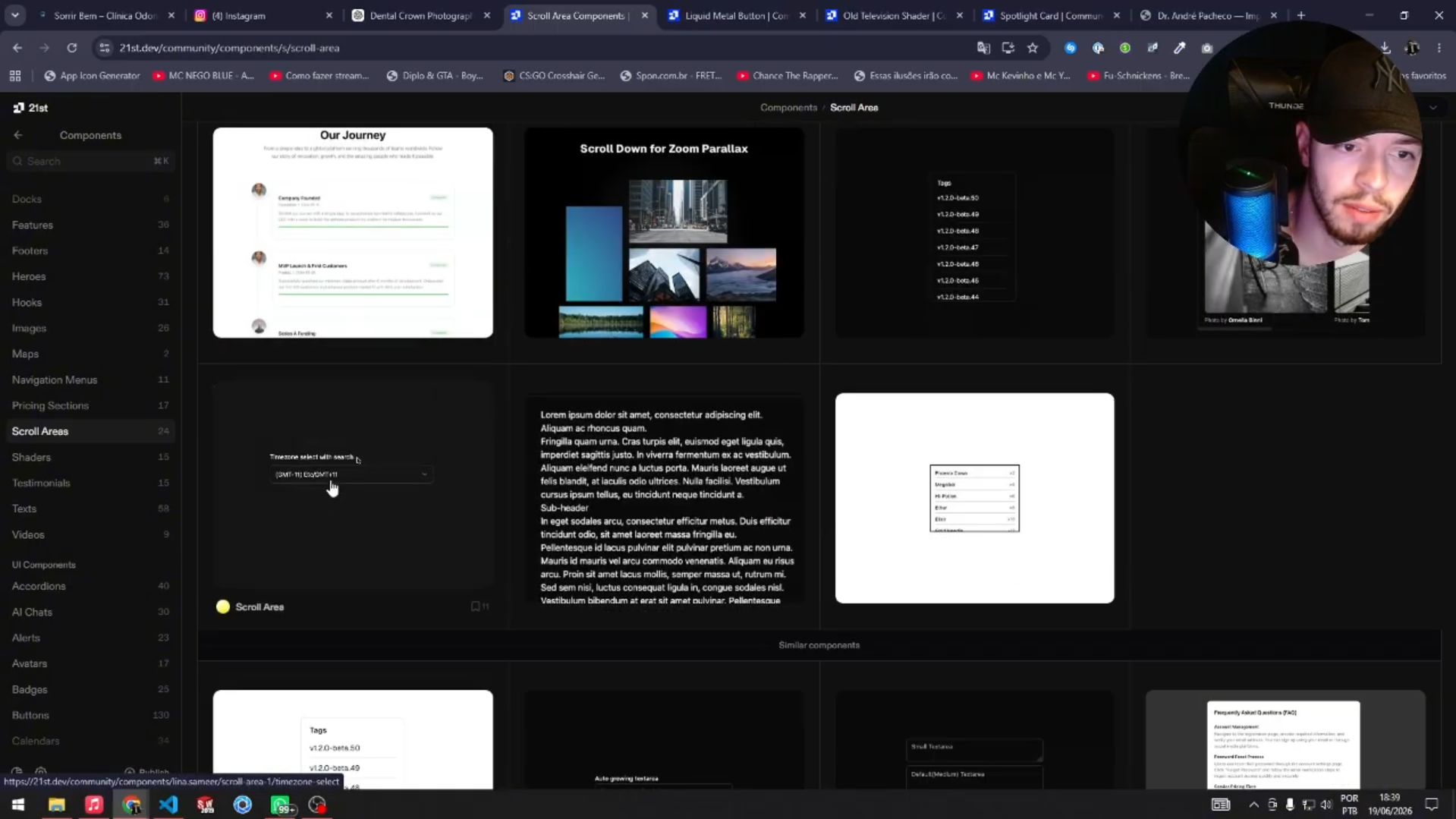Bookmark this page with the star icon

pos(1033,48)
